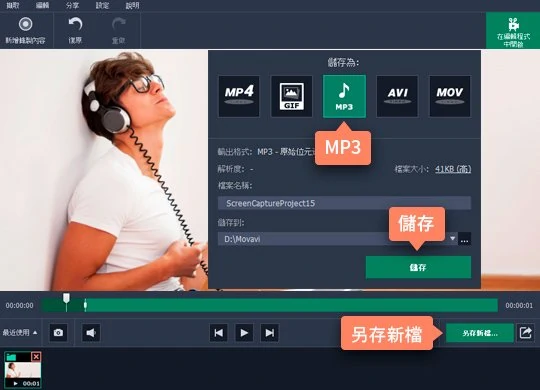
Task: Click the 00:00:01 total duration readout
Action: point(519,306)
